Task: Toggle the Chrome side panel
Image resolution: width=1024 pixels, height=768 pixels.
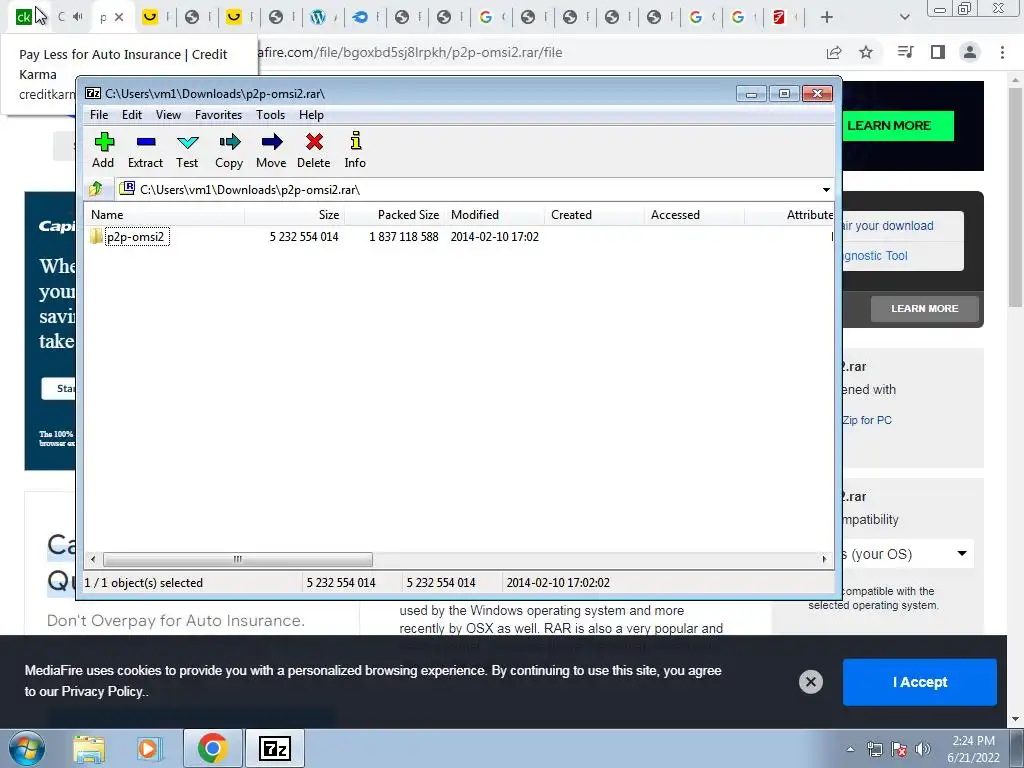Action: point(938,52)
